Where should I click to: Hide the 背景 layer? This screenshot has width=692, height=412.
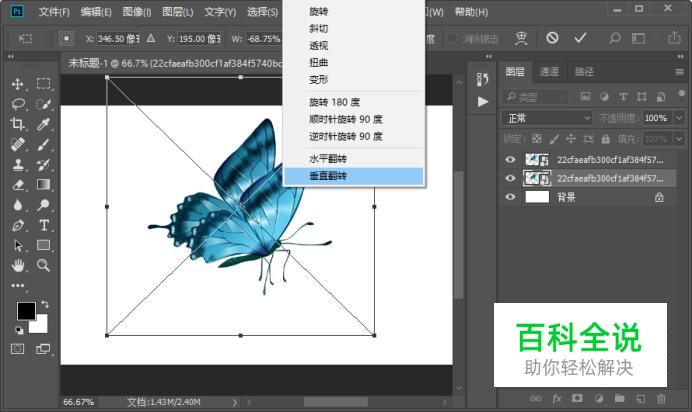(x=510, y=197)
